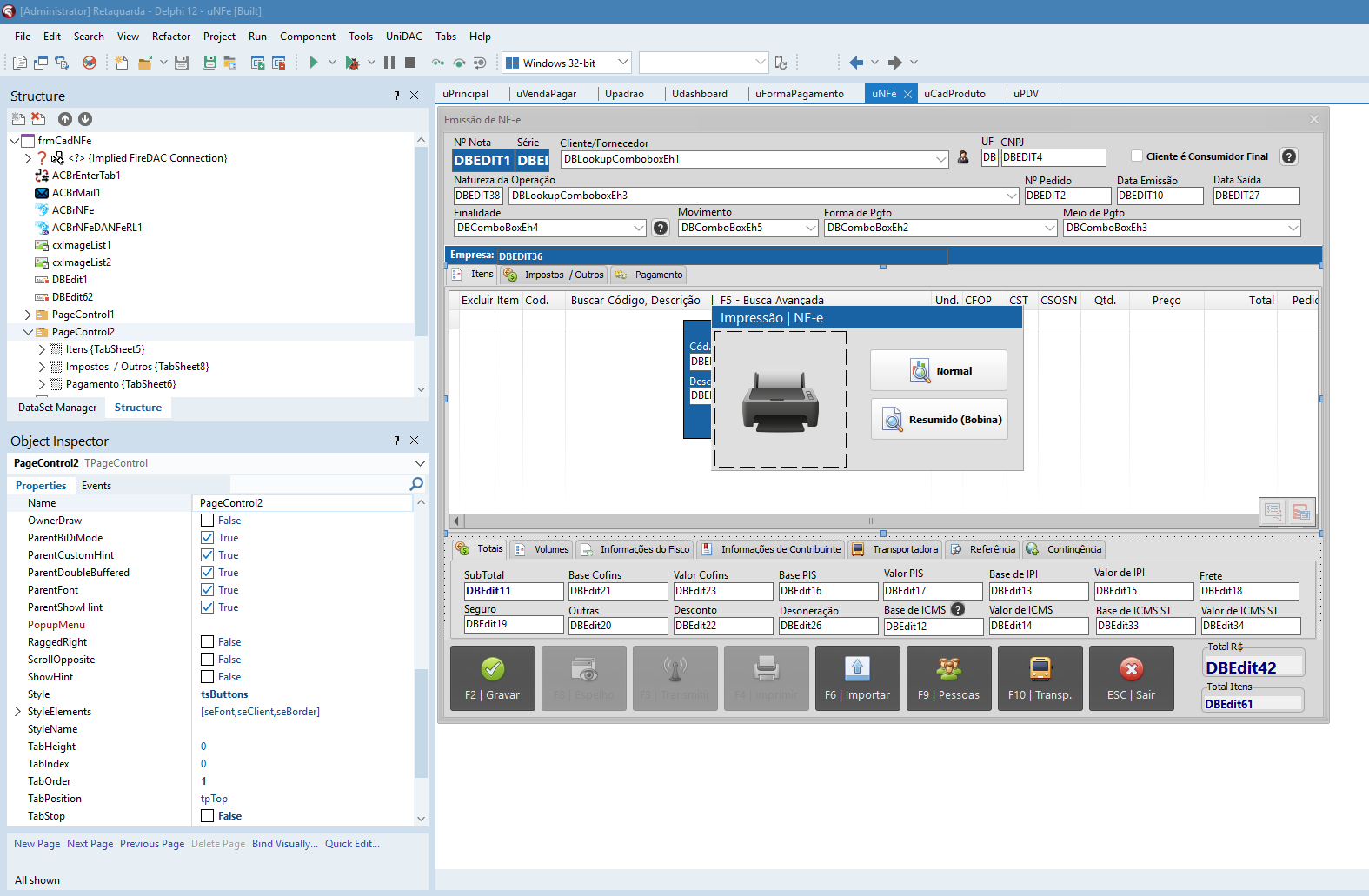Screen dimensions: 1369x896
Task: Switch to the uCadProduto editor tab
Action: pos(954,94)
